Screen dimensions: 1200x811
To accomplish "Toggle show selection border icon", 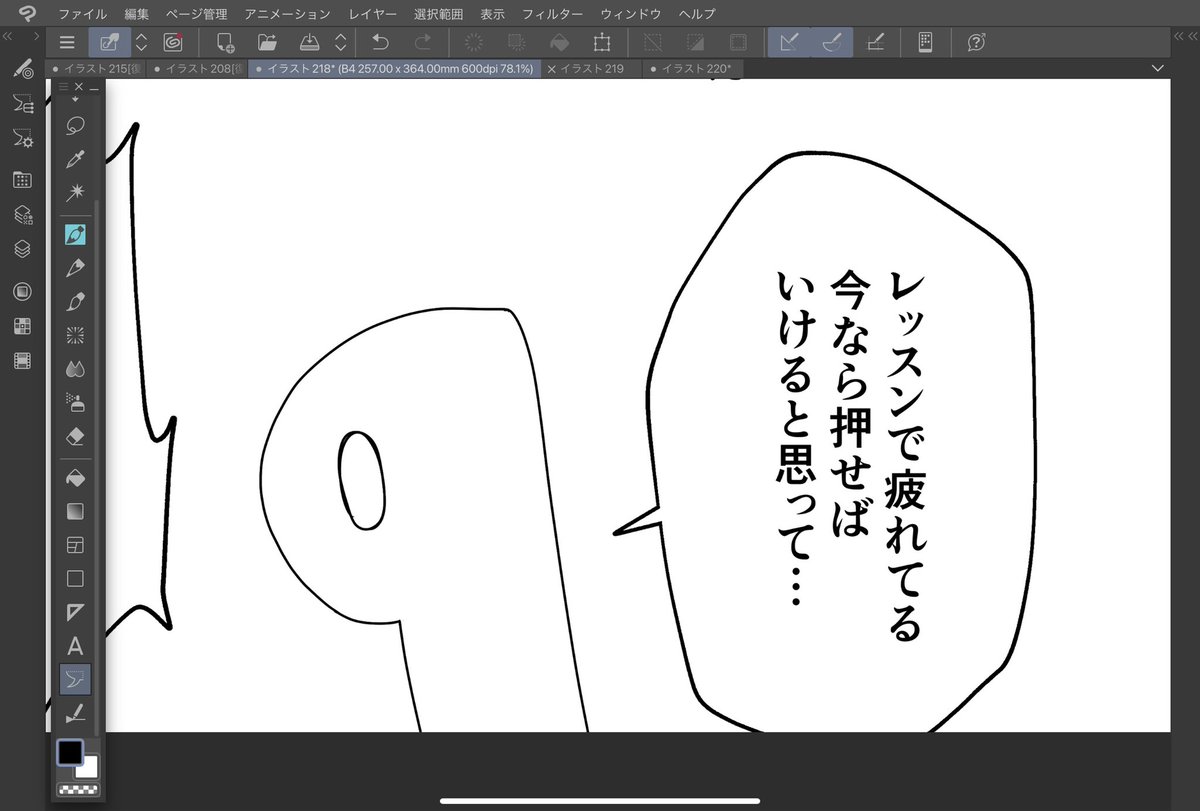I will click(x=738, y=42).
